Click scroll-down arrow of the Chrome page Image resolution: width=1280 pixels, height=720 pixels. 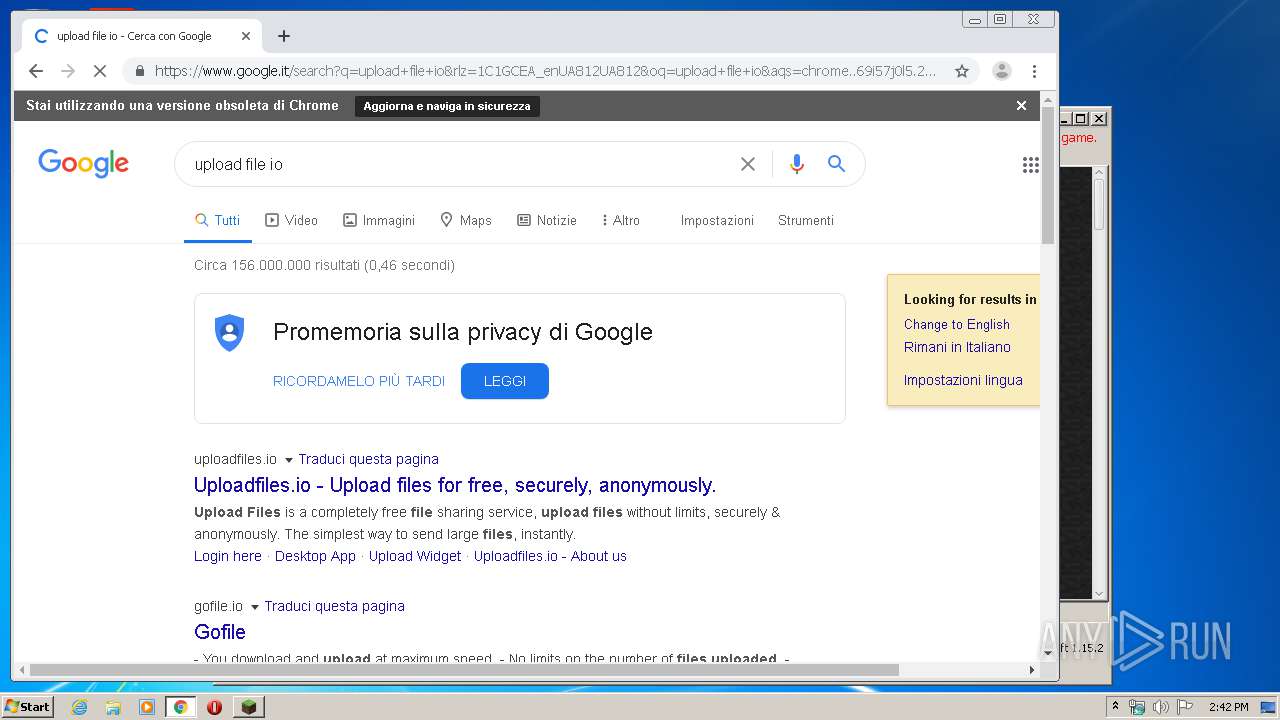[1048, 654]
